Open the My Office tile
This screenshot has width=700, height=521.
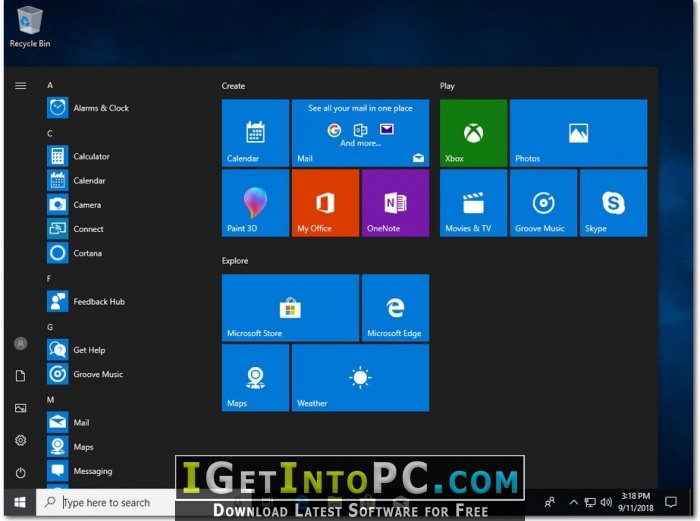pos(325,203)
